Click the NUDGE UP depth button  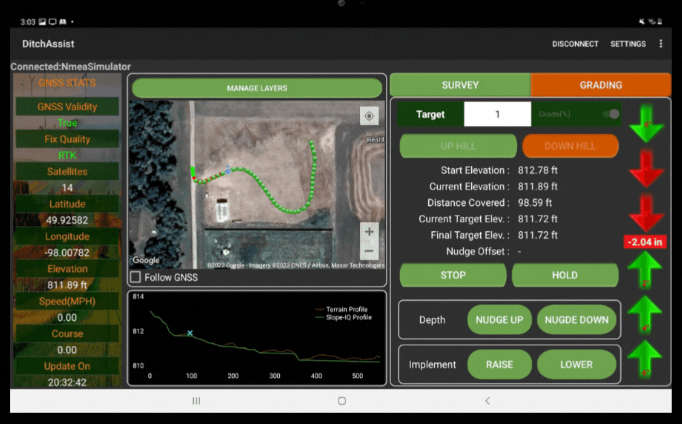[499, 320]
